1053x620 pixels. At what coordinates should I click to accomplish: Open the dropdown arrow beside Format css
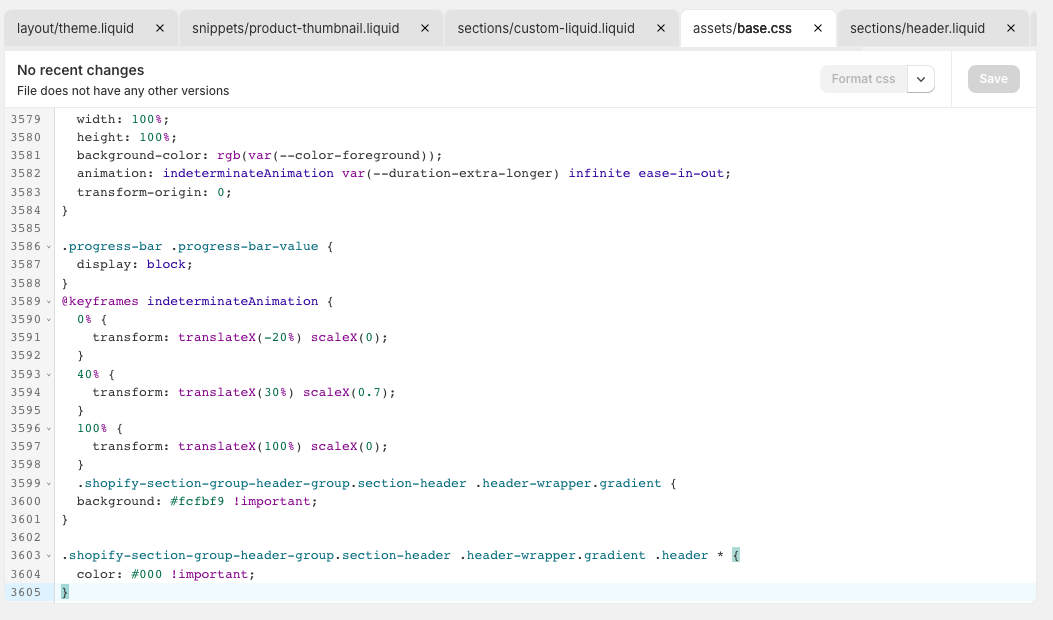tap(921, 79)
